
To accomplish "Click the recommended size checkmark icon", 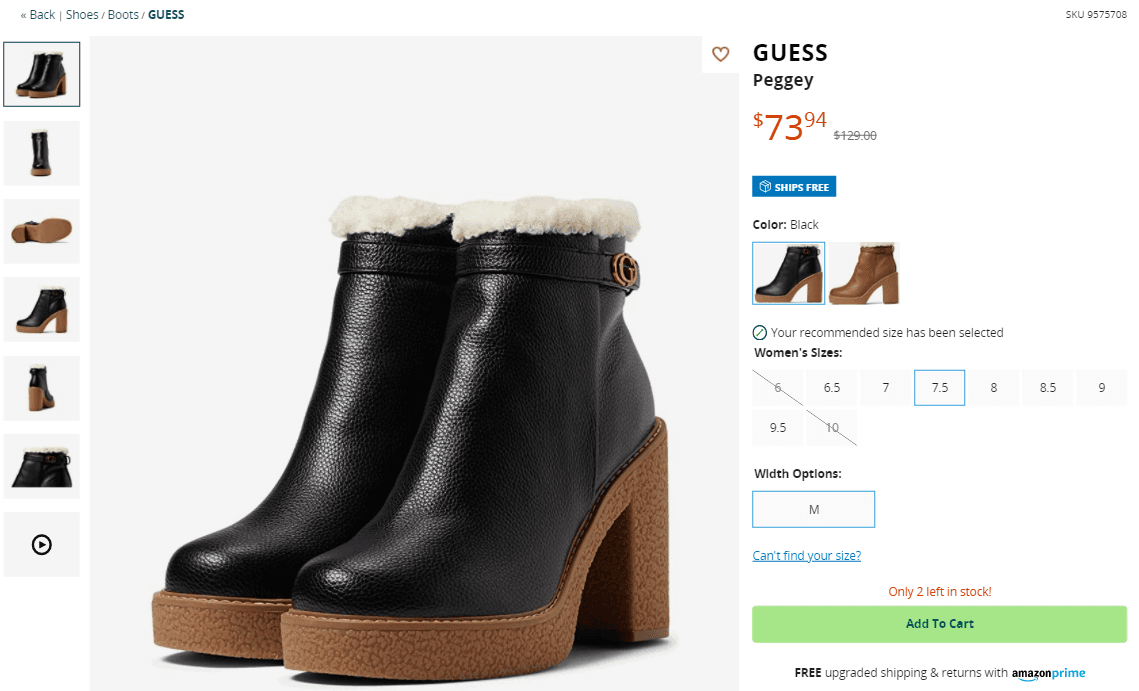I will [759, 332].
